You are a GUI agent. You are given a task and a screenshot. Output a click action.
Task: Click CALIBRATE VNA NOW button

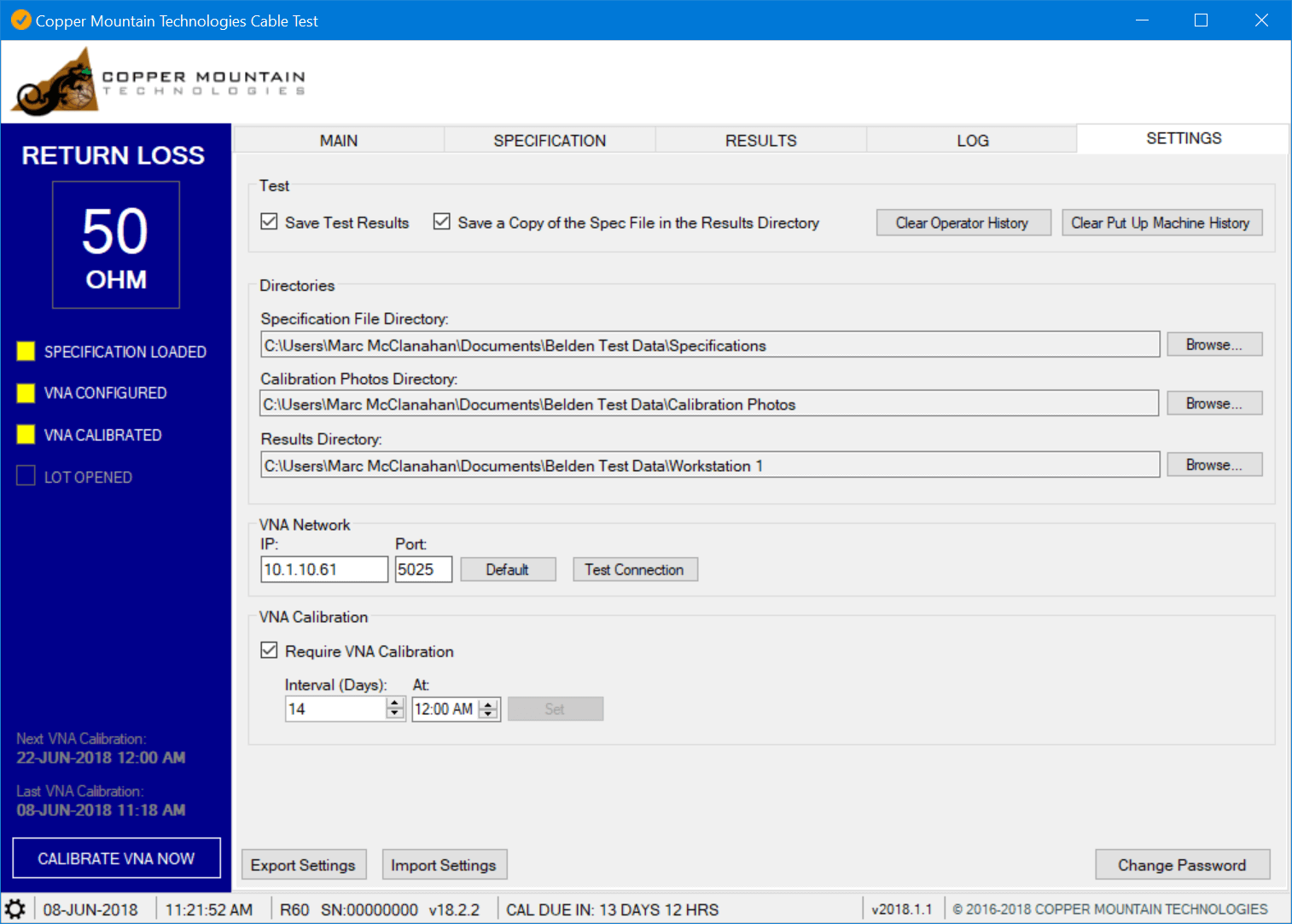click(116, 858)
